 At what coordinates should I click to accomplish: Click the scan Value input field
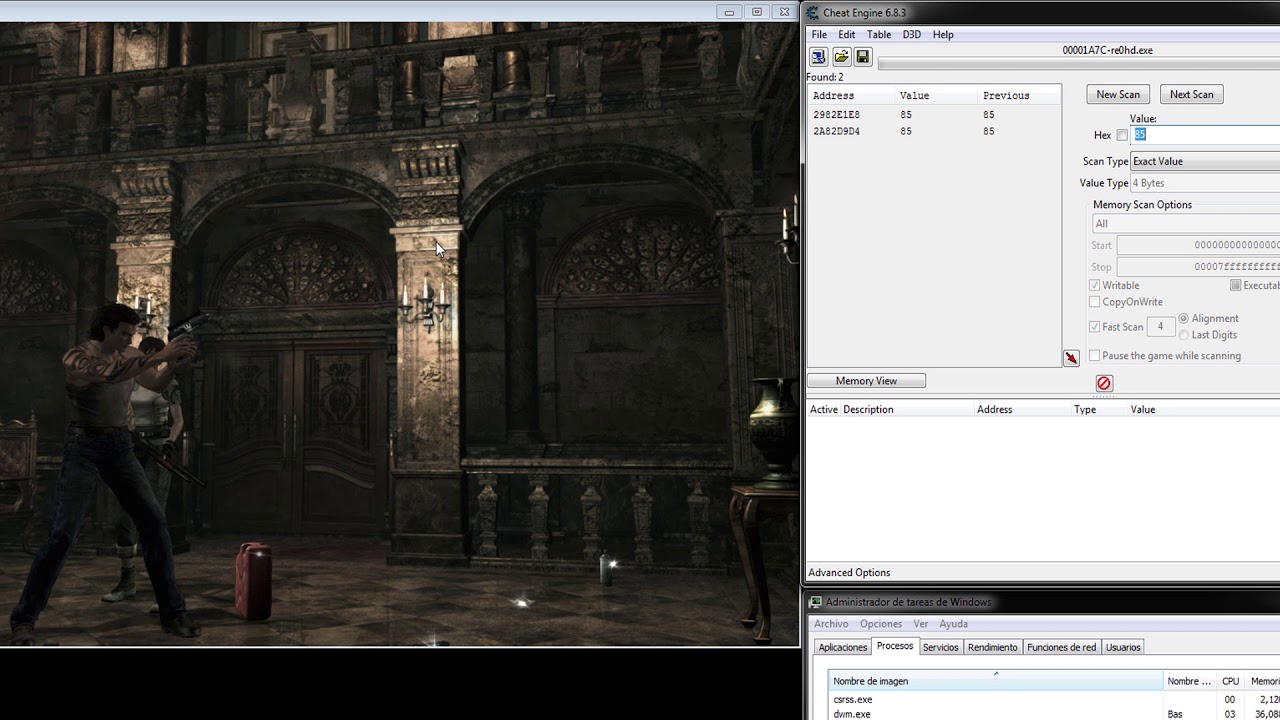coord(1206,135)
